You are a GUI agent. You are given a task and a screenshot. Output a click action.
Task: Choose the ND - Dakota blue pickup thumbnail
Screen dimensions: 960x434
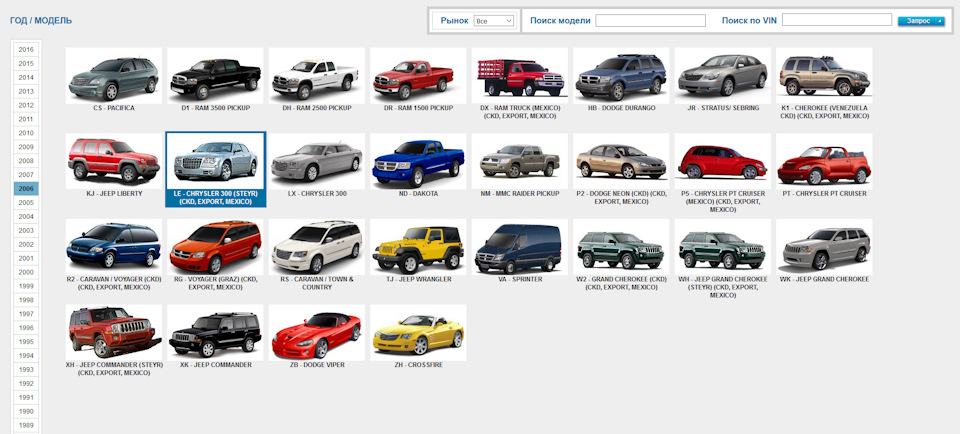tap(418, 162)
